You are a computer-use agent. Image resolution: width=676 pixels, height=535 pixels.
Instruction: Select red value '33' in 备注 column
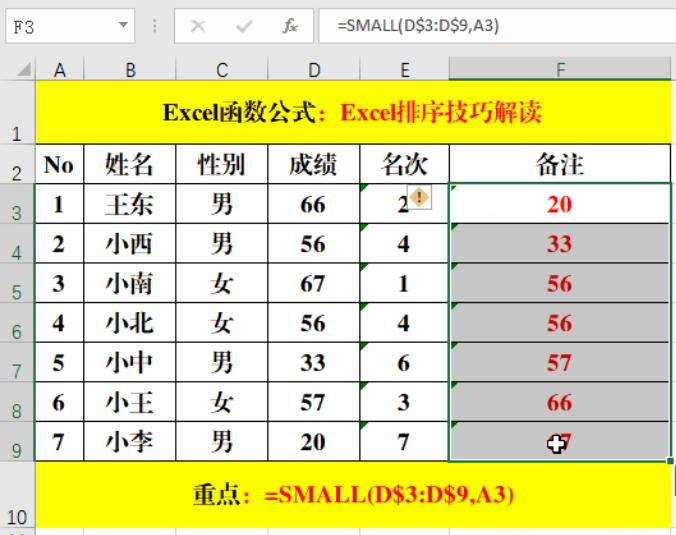[560, 243]
